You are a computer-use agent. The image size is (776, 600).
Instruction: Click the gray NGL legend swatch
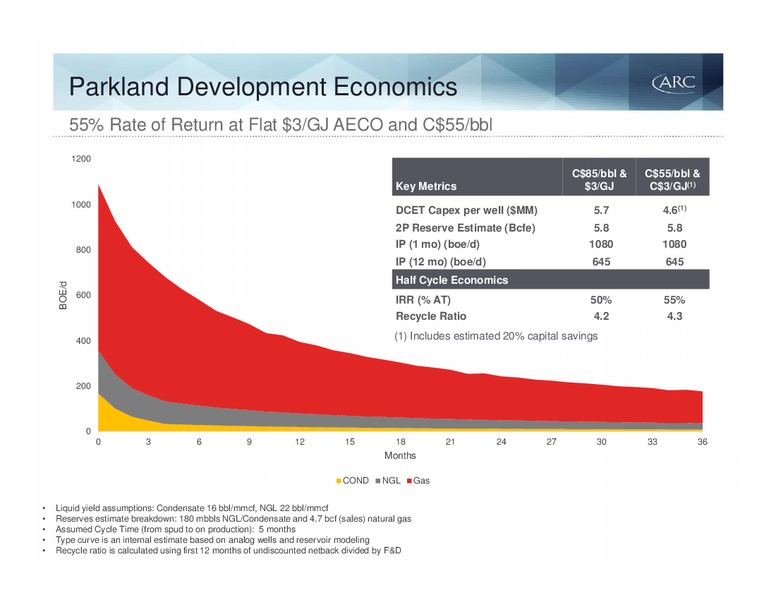pyautogui.click(x=378, y=481)
